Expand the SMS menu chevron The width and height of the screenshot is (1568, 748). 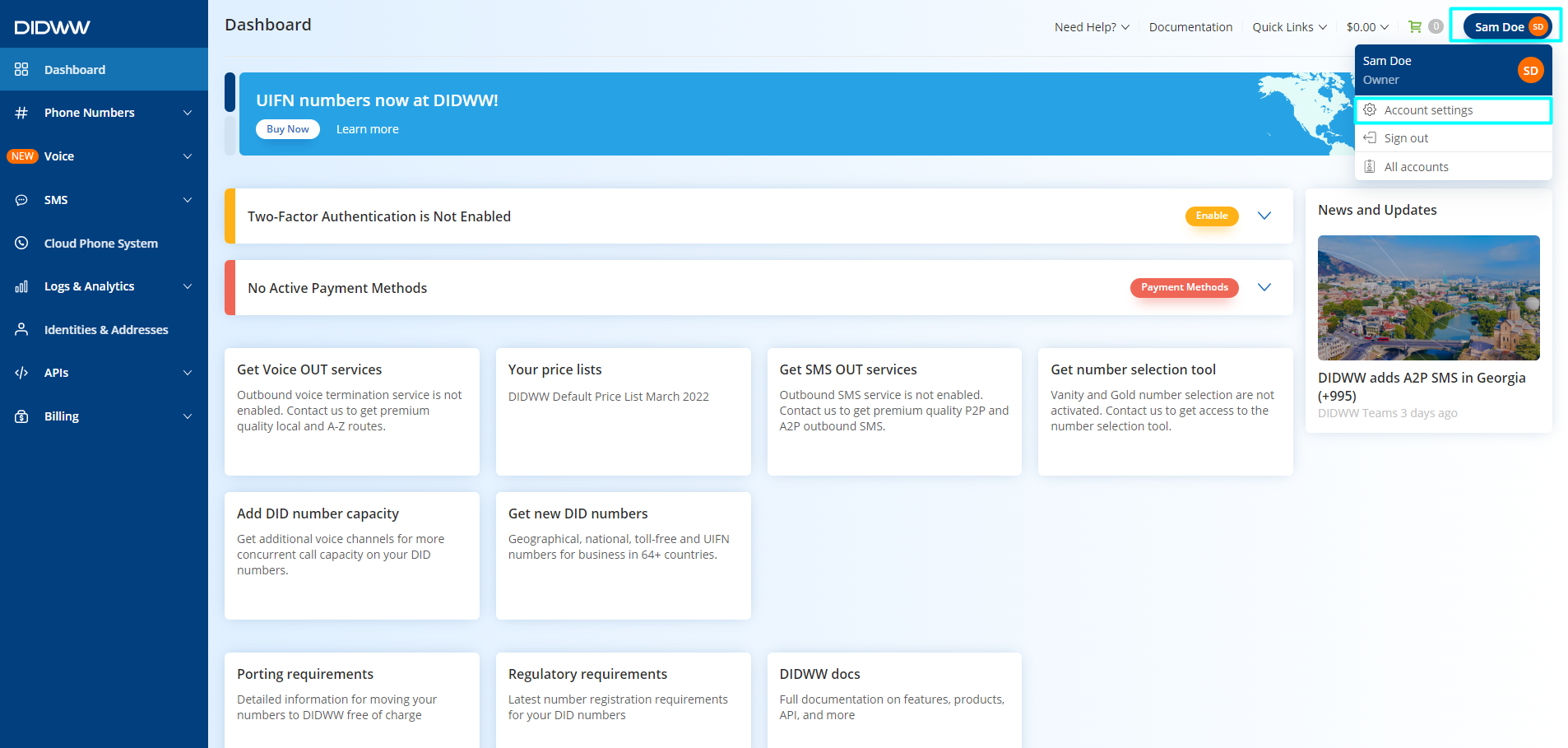pos(188,200)
